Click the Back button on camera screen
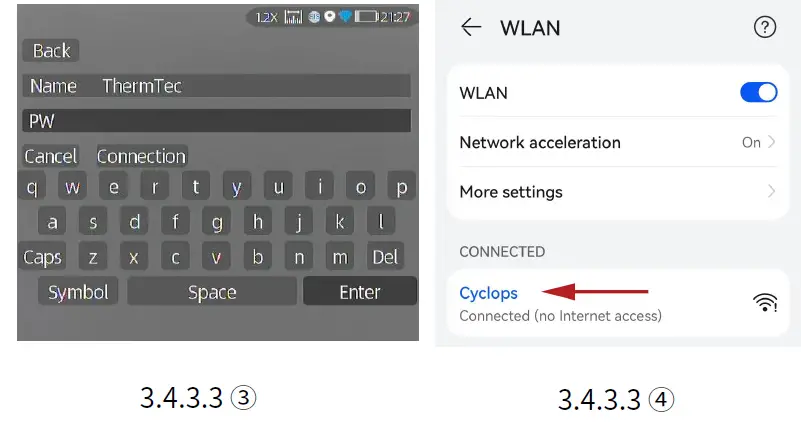The image size is (801, 438). click(x=51, y=51)
